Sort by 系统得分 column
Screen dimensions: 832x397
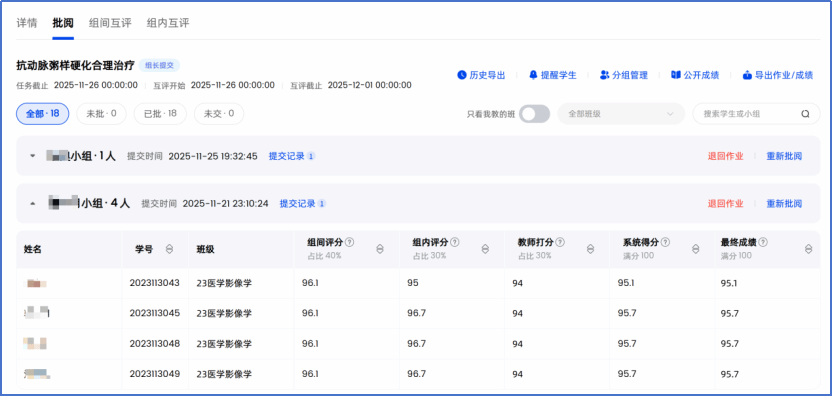click(x=696, y=249)
